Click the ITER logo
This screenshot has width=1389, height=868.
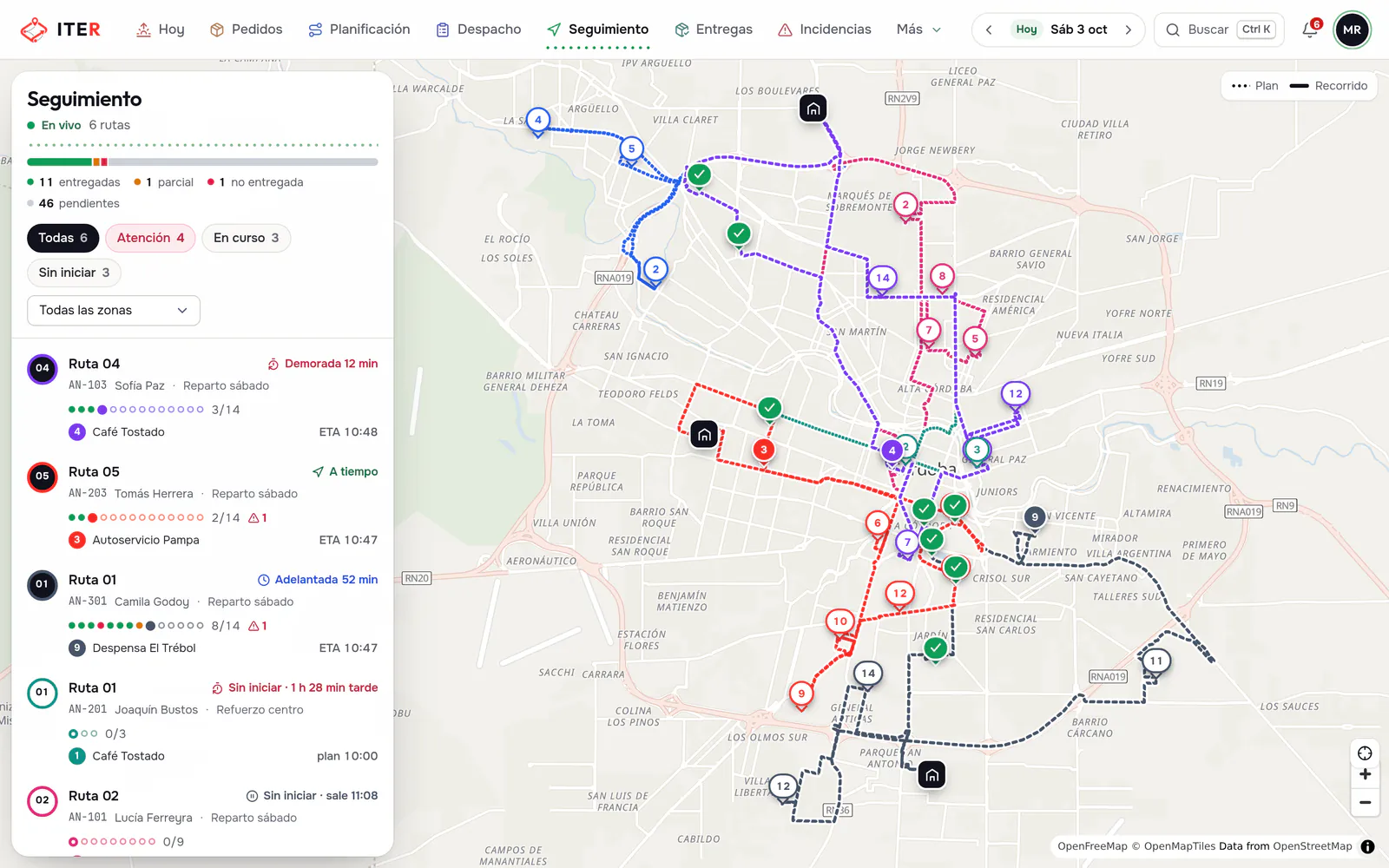[61, 30]
